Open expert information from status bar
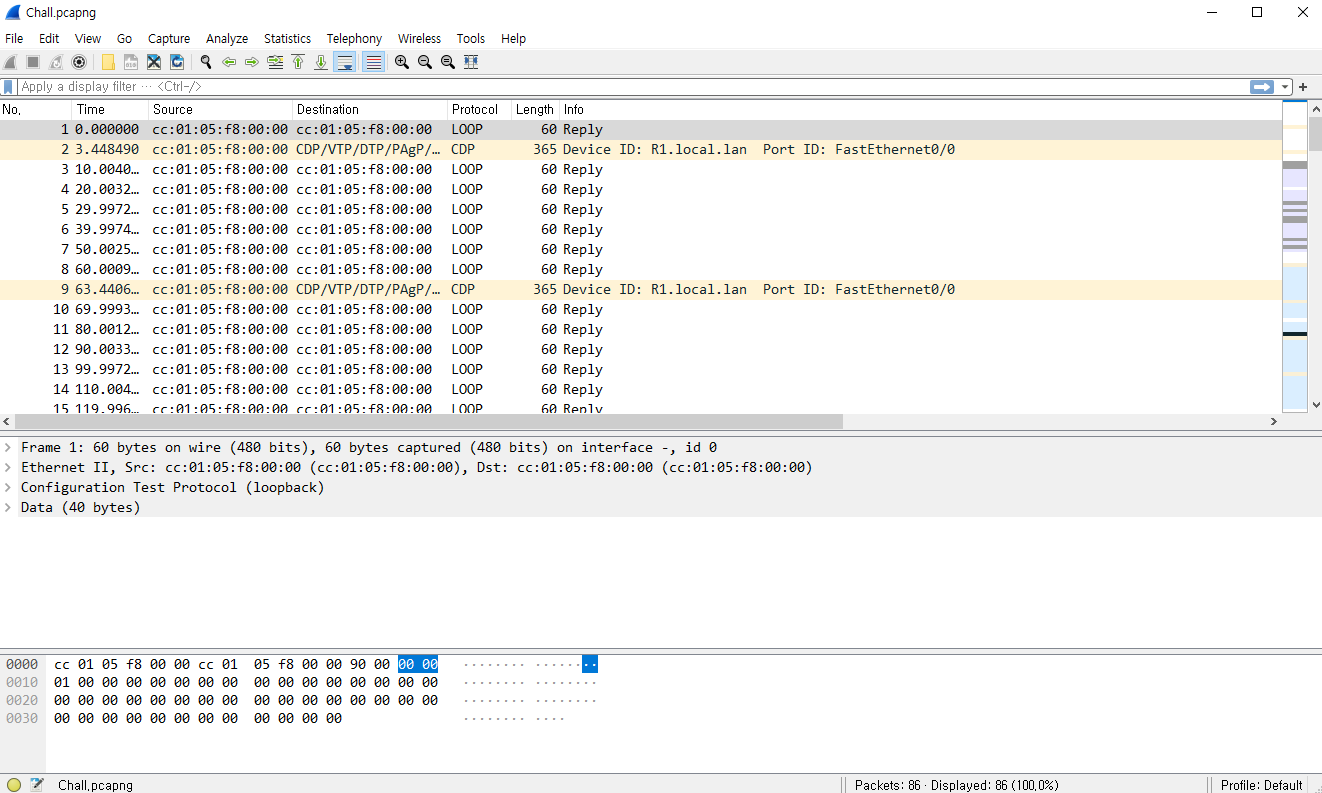1322x793 pixels. pyautogui.click(x=14, y=785)
